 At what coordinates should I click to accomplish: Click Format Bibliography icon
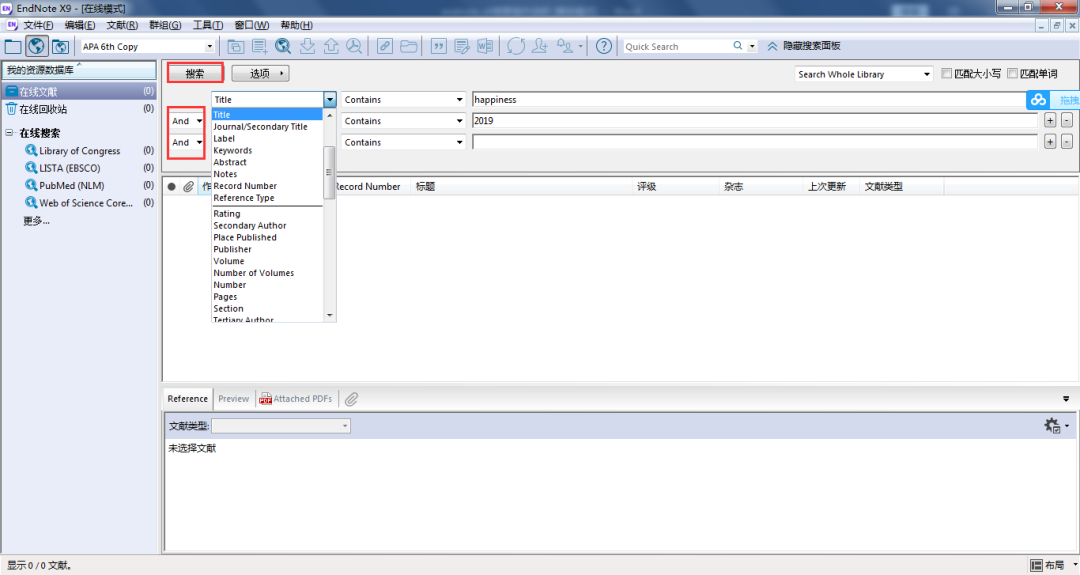[x=462, y=46]
